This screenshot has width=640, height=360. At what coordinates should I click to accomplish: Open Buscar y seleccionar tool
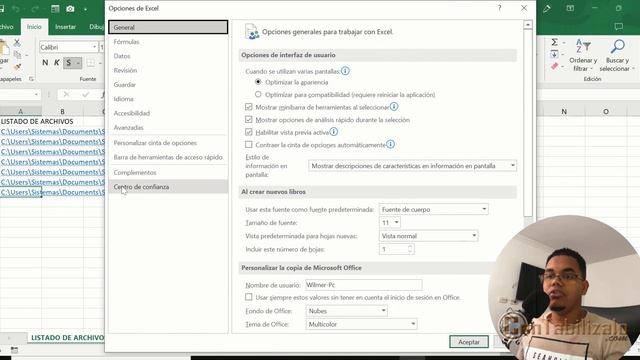pos(616,55)
